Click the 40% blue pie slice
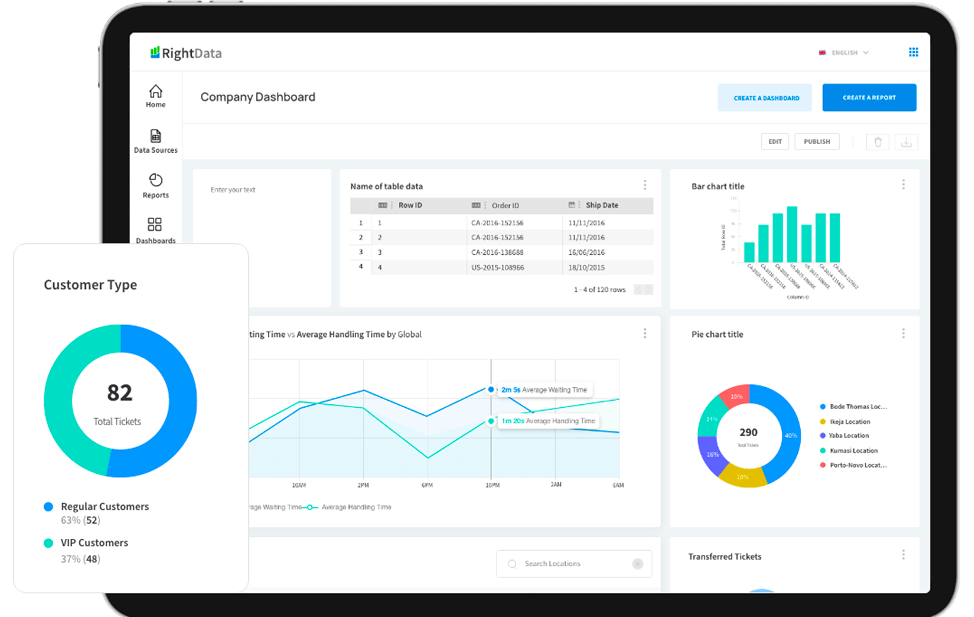974x617 pixels. (x=789, y=434)
